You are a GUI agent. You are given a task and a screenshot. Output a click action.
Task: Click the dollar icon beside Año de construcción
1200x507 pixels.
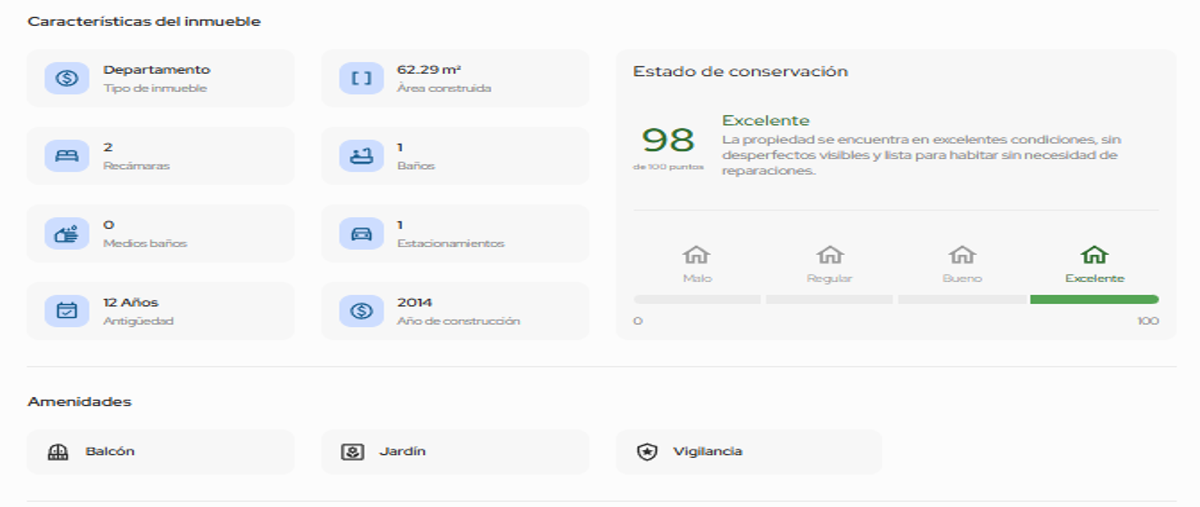coord(361,311)
